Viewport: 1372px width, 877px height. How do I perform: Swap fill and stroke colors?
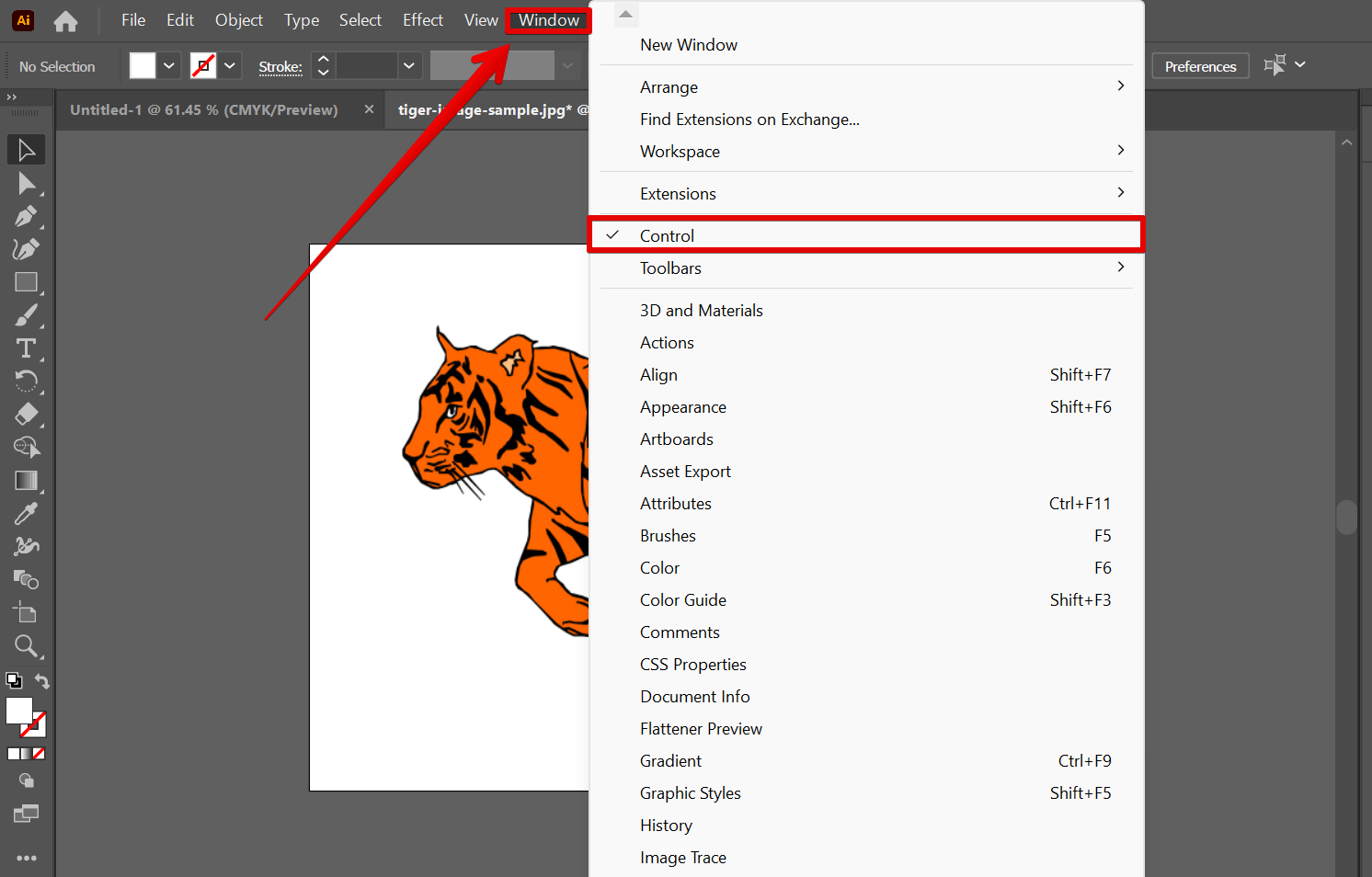coord(42,680)
